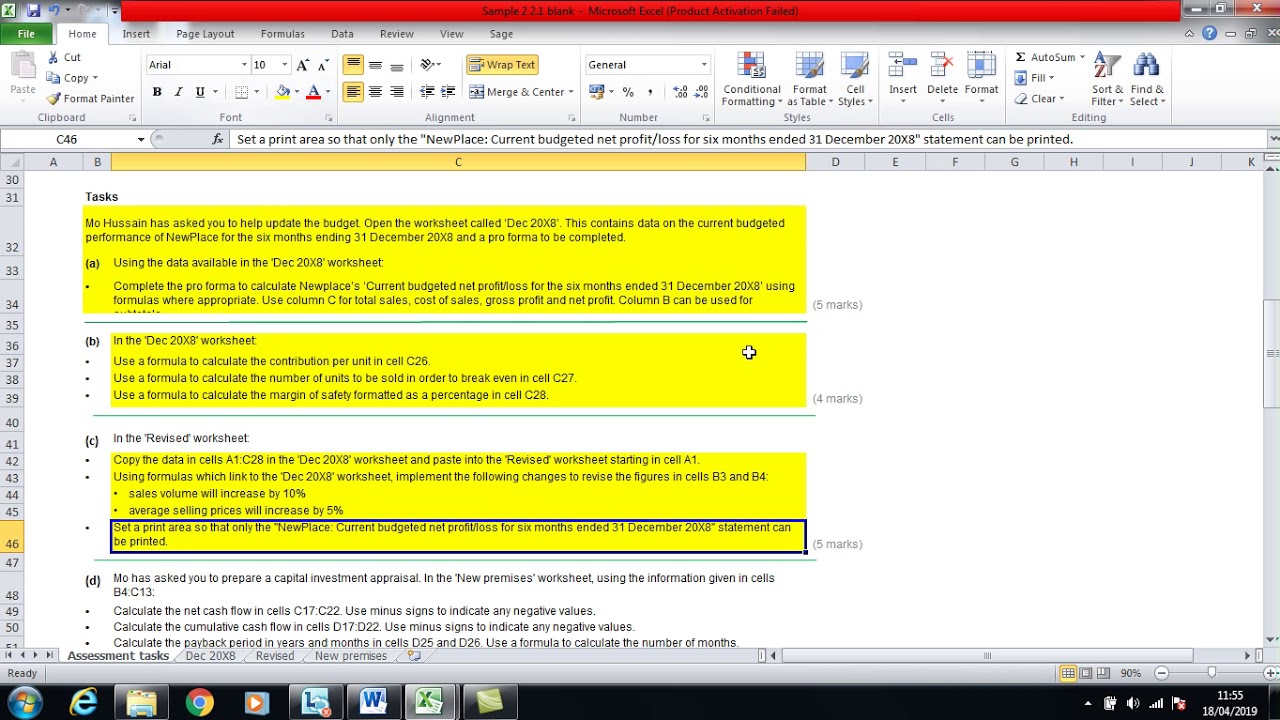Viewport: 1280px width, 720px height.
Task: Open the Revised worksheet tab
Action: pyautogui.click(x=274, y=656)
